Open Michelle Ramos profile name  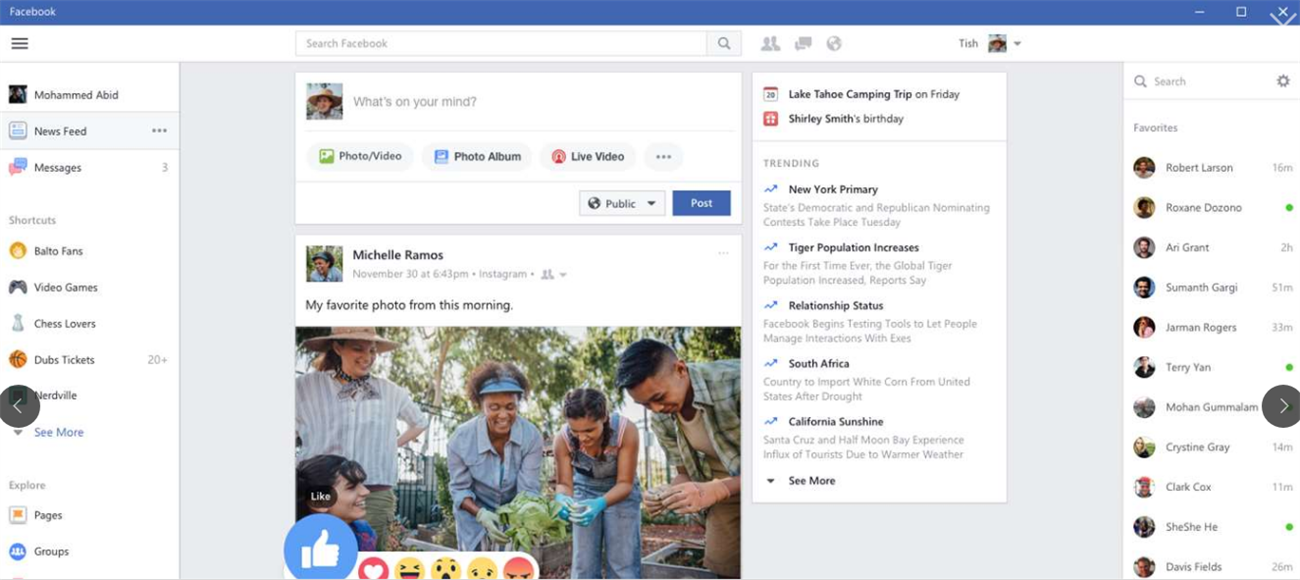pos(398,255)
